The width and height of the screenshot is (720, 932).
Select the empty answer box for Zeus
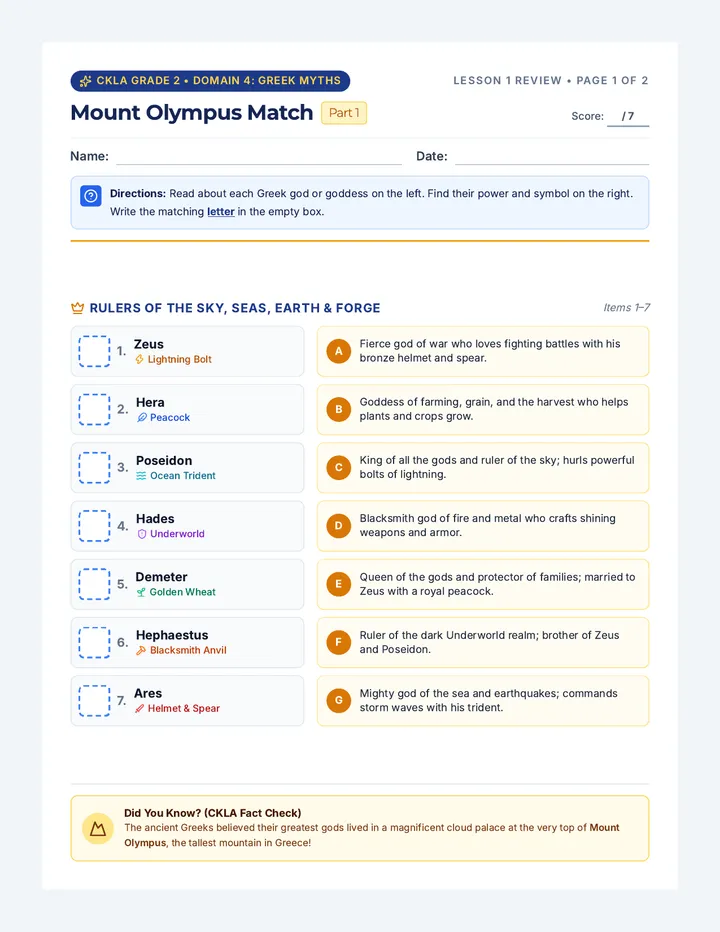pyautogui.click(x=95, y=351)
